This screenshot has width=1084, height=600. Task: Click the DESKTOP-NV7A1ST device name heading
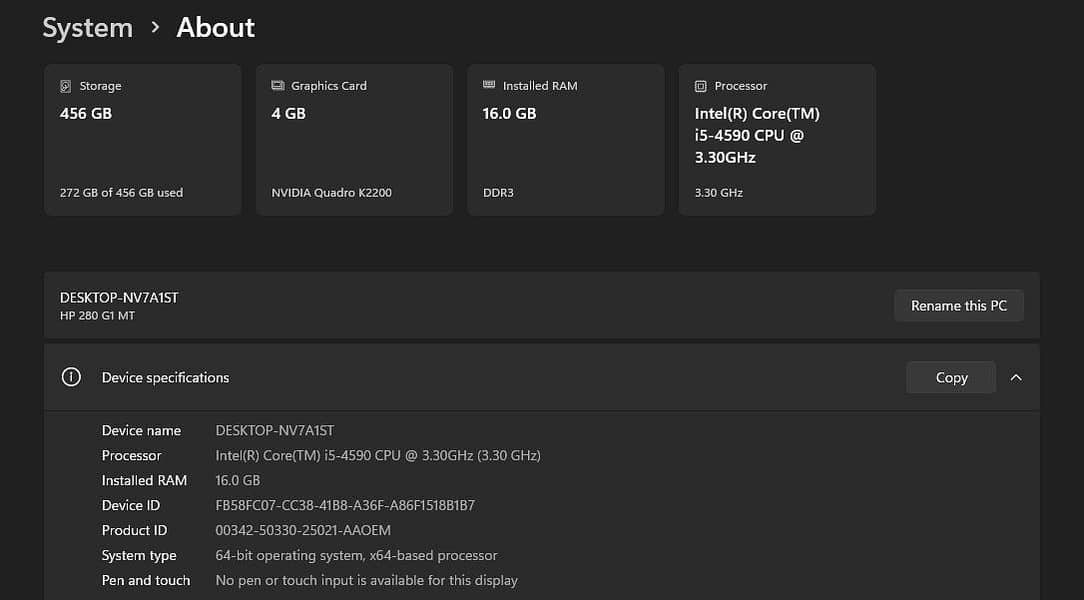pyautogui.click(x=119, y=297)
